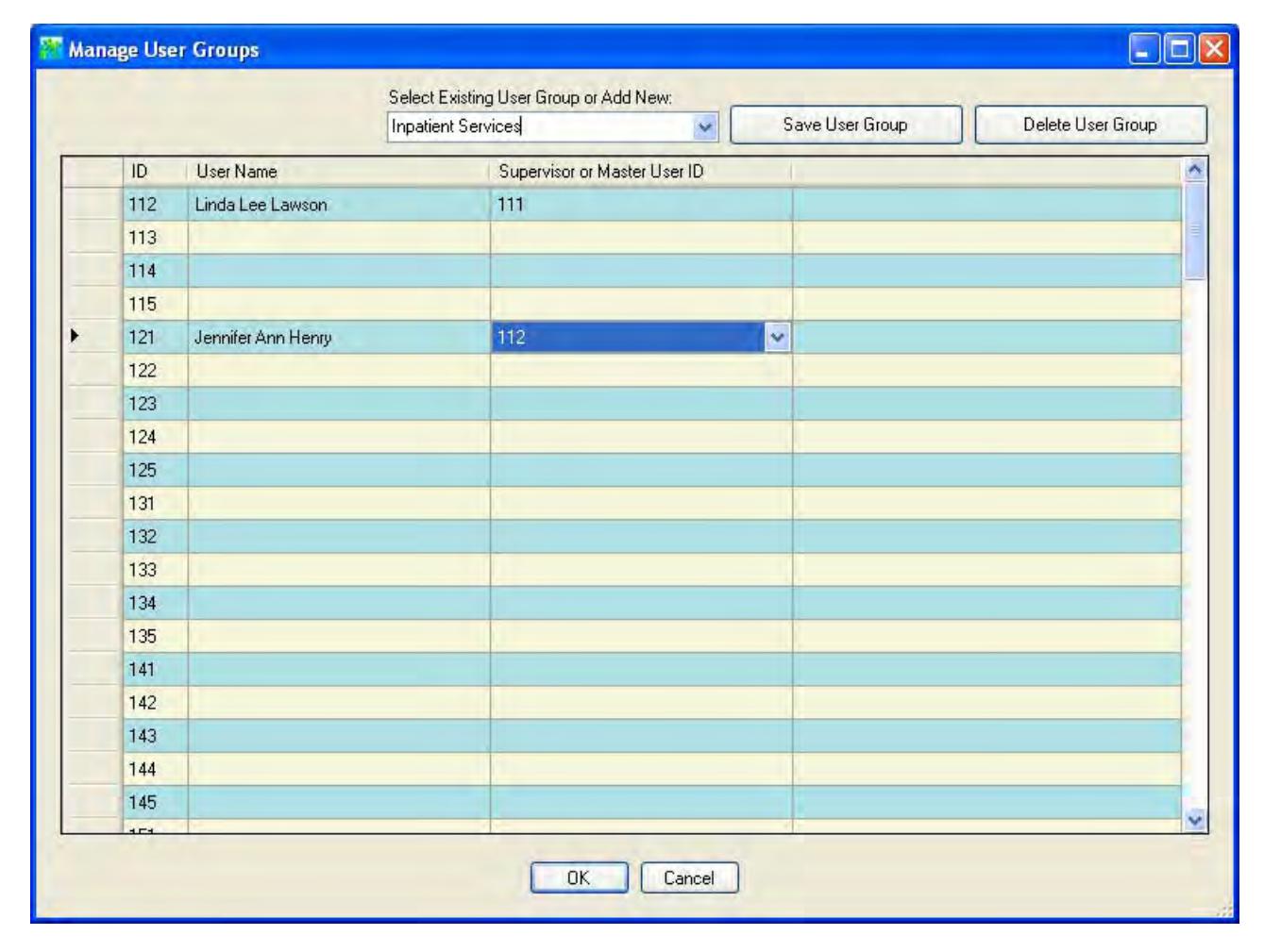Click the scrollbar up arrow
1264x952 pixels.
tap(1195, 170)
